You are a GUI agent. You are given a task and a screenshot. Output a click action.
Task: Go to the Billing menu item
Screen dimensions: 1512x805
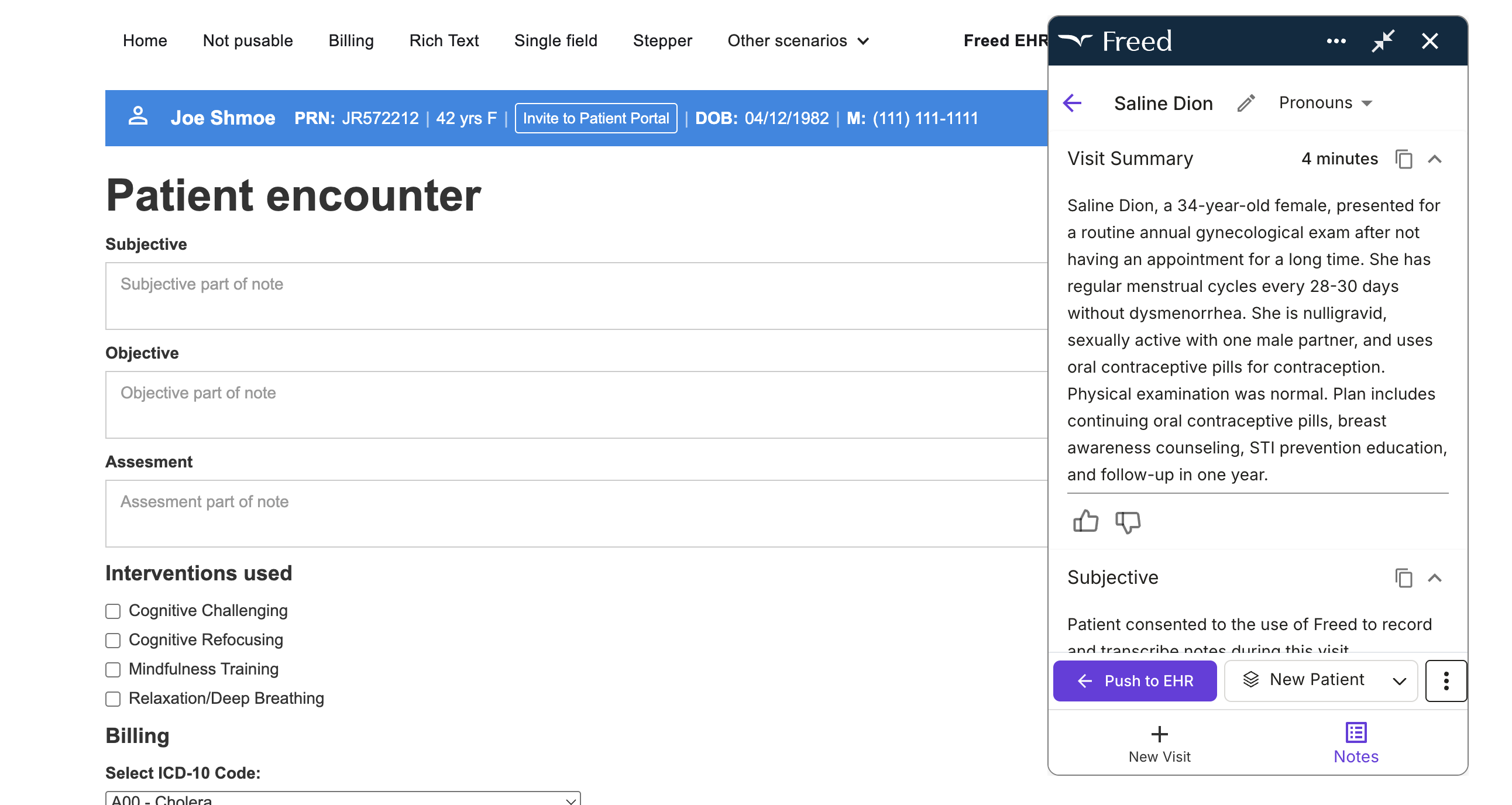tap(351, 40)
